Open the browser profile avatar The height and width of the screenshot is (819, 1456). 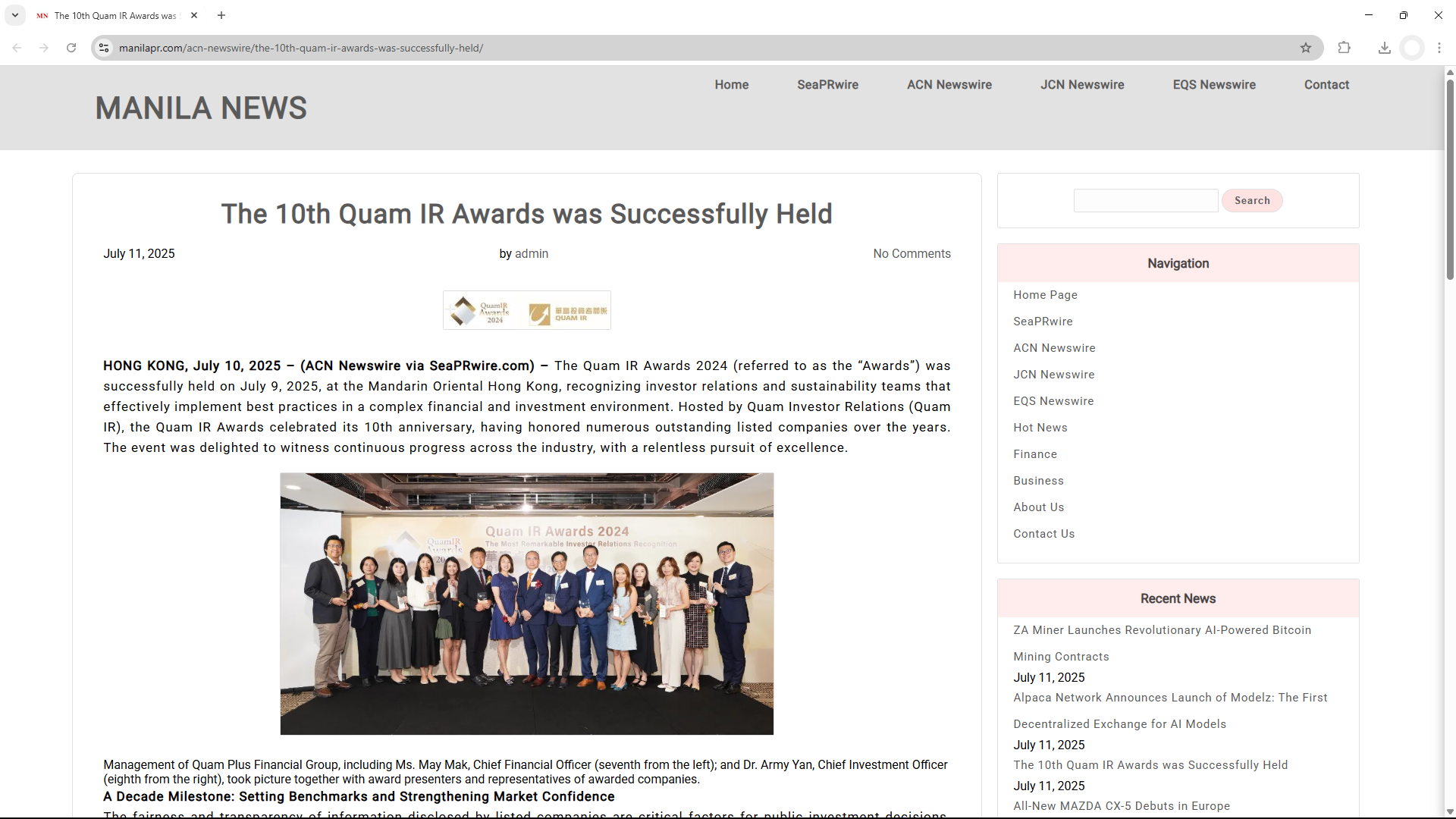tap(1412, 48)
